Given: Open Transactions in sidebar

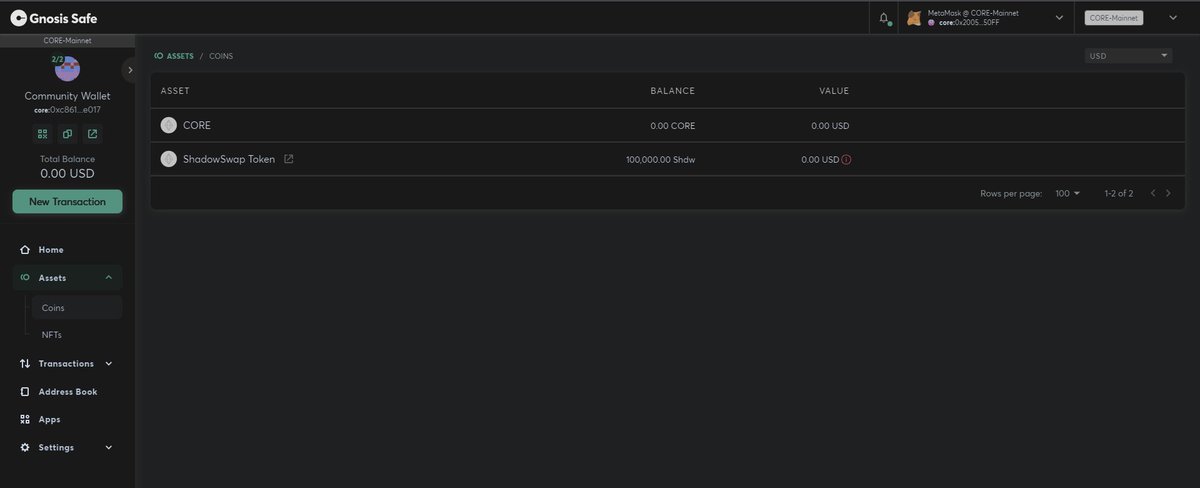Looking at the screenshot, I should coord(67,364).
